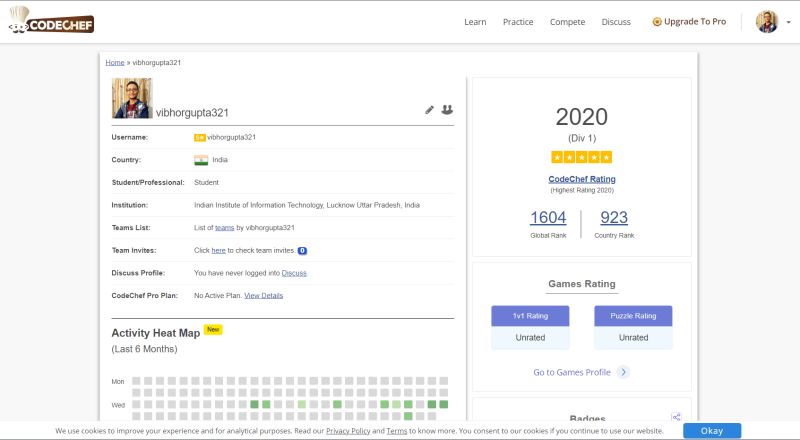Open the Discuss menu item
This screenshot has height=440, width=800.
tap(616, 22)
